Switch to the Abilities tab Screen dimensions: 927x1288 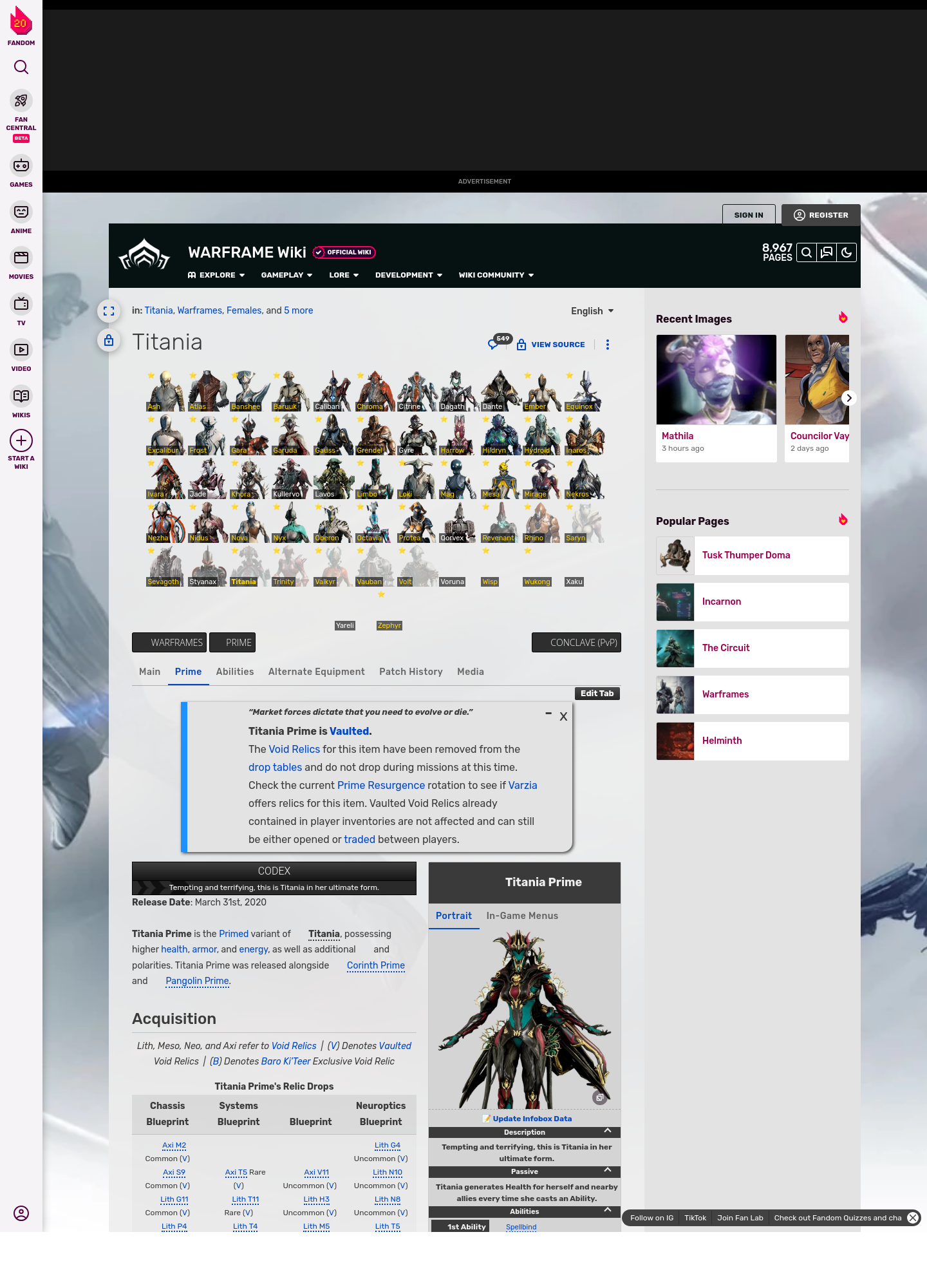point(235,672)
